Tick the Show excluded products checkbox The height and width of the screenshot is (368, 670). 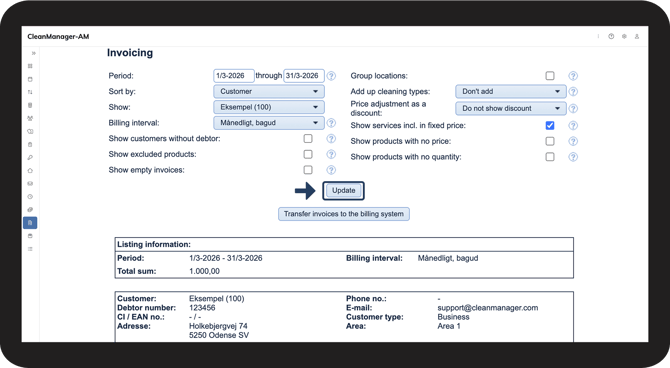308,154
